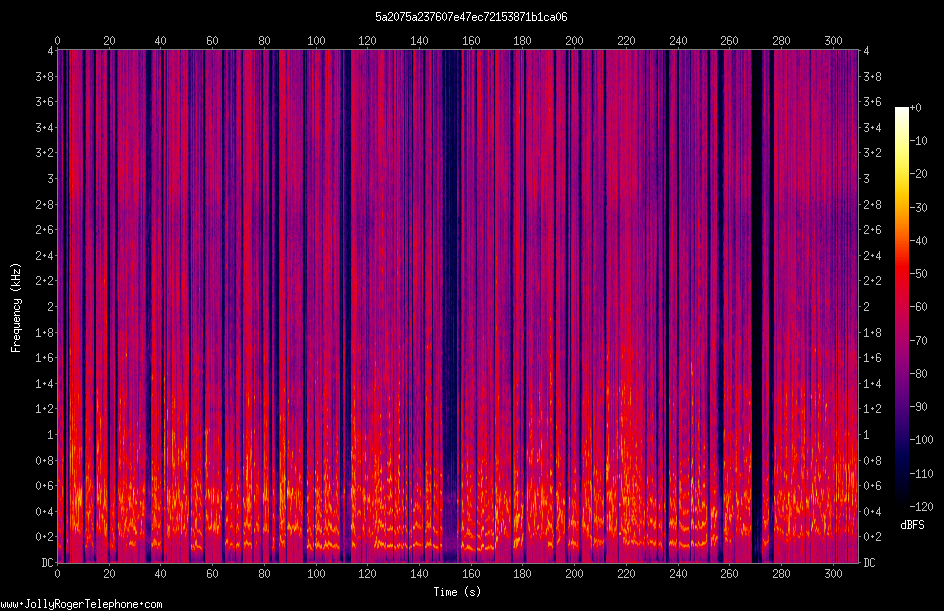Click the "-120" label on the dBFS scale
Image resolution: width=944 pixels, height=611 pixels.
point(921,507)
